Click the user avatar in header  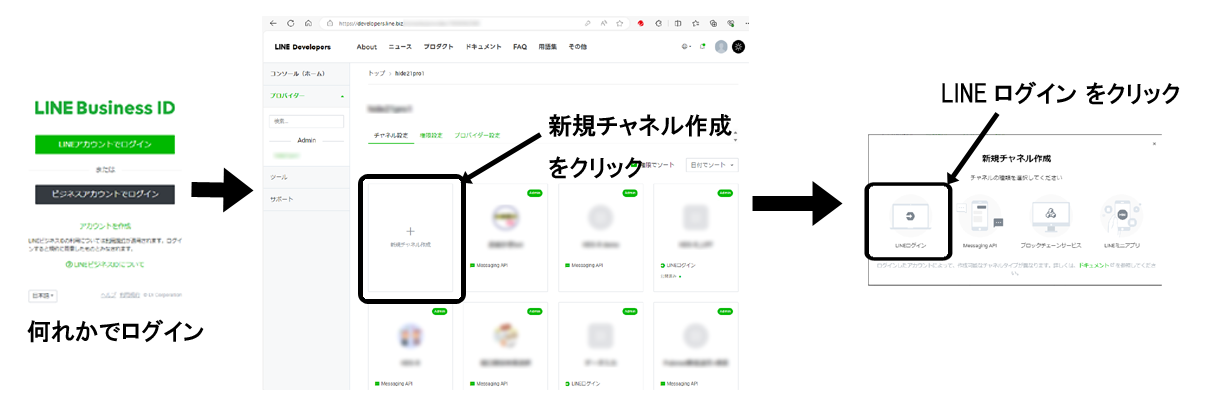point(721,46)
